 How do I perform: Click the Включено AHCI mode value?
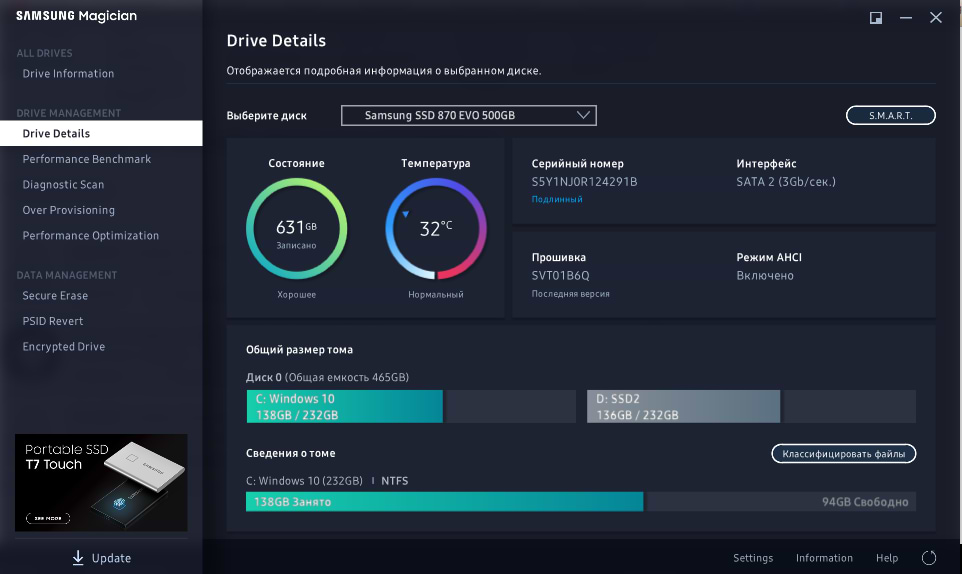(765, 275)
